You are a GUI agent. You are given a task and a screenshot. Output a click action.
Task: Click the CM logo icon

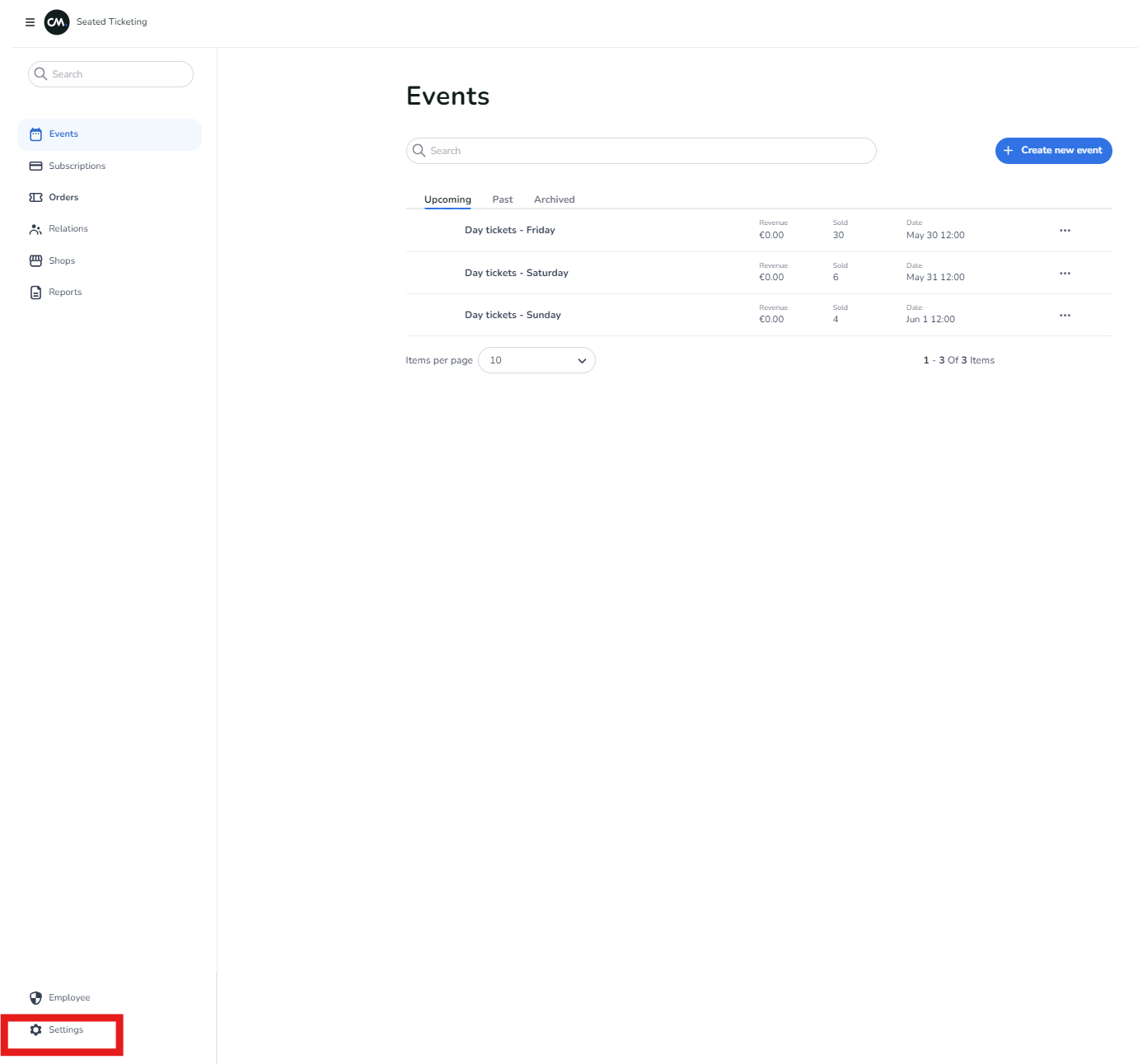[56, 22]
